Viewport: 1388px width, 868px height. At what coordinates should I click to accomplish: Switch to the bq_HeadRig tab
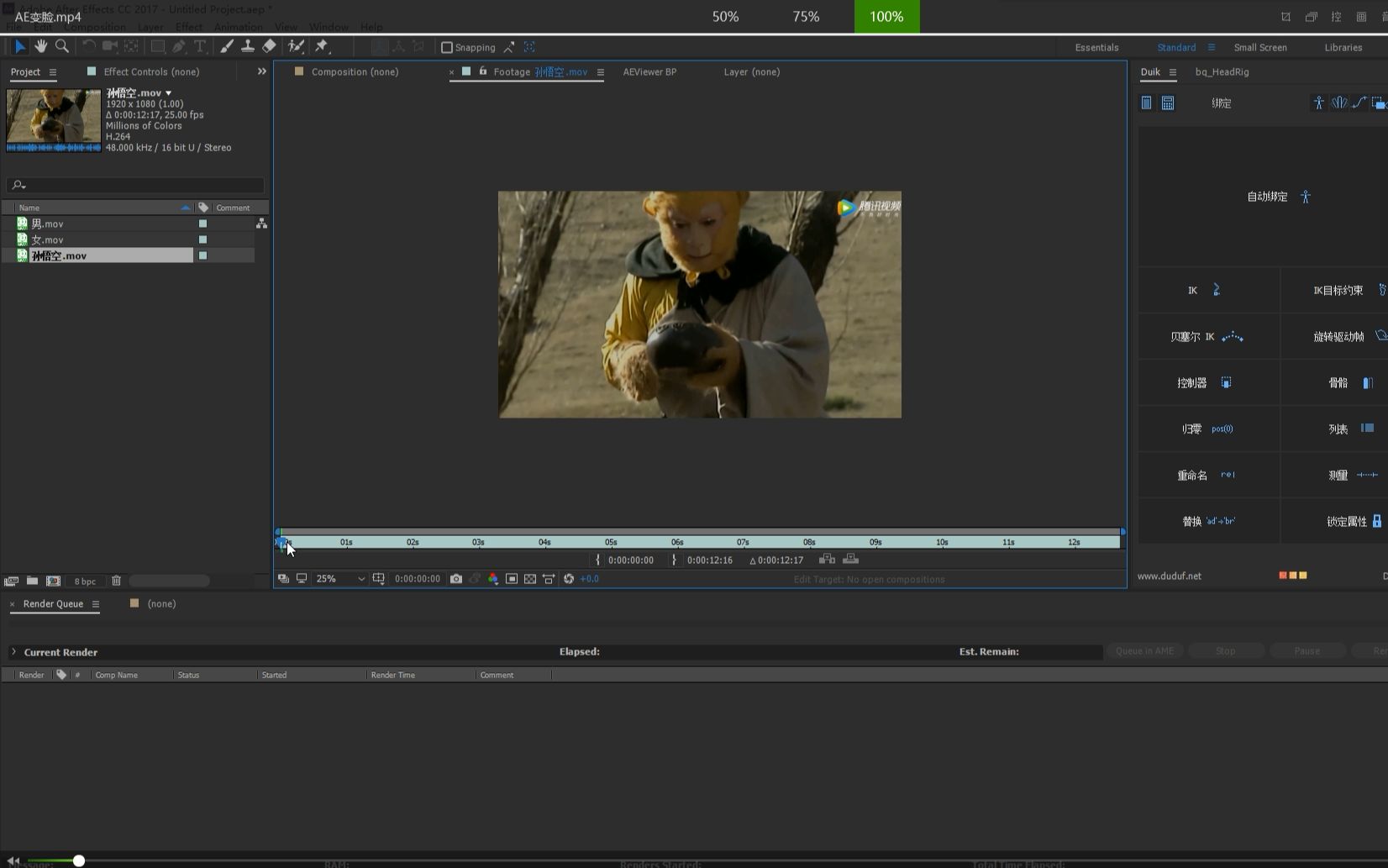1222,72
